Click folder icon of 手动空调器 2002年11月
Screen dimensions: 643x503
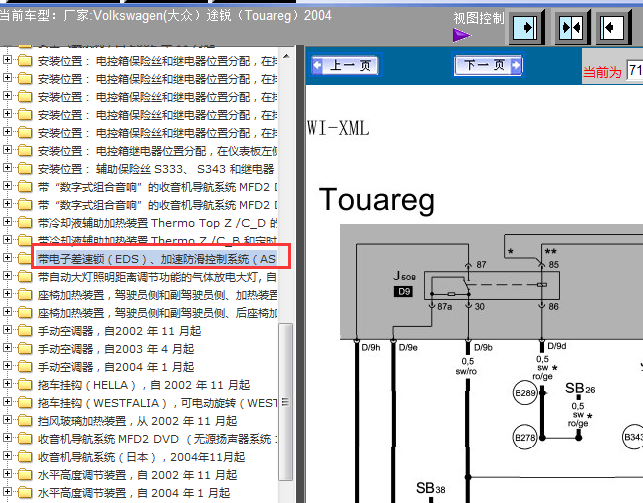(x=25, y=330)
